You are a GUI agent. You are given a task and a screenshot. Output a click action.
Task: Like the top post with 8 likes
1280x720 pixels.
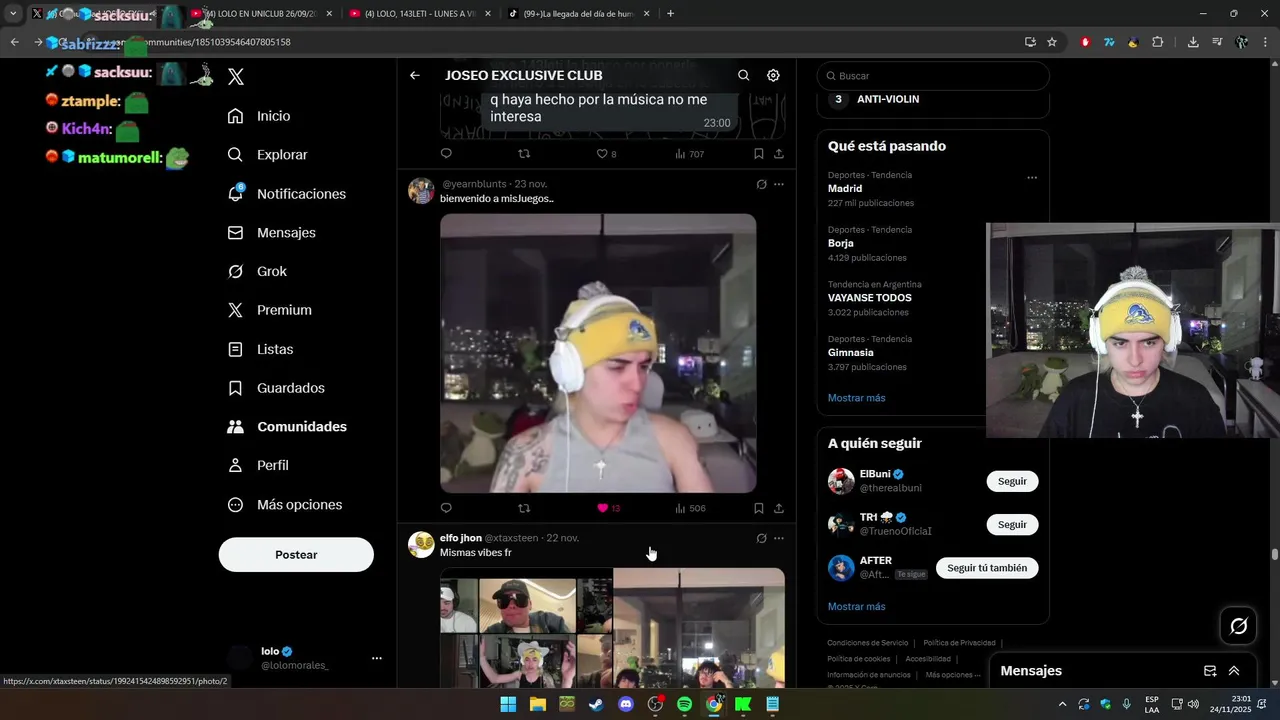[x=606, y=154]
